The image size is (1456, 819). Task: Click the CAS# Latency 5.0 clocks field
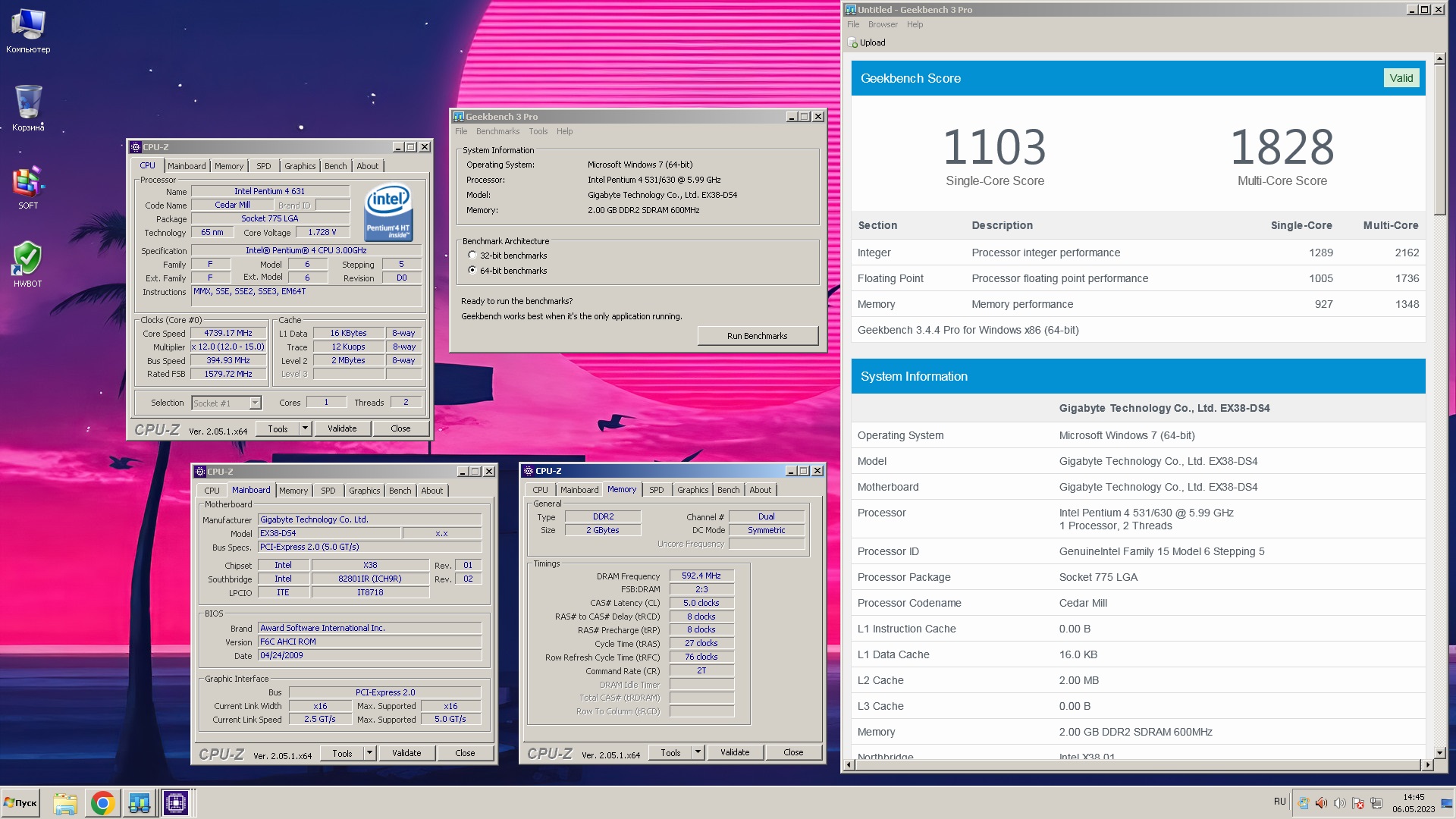click(701, 603)
